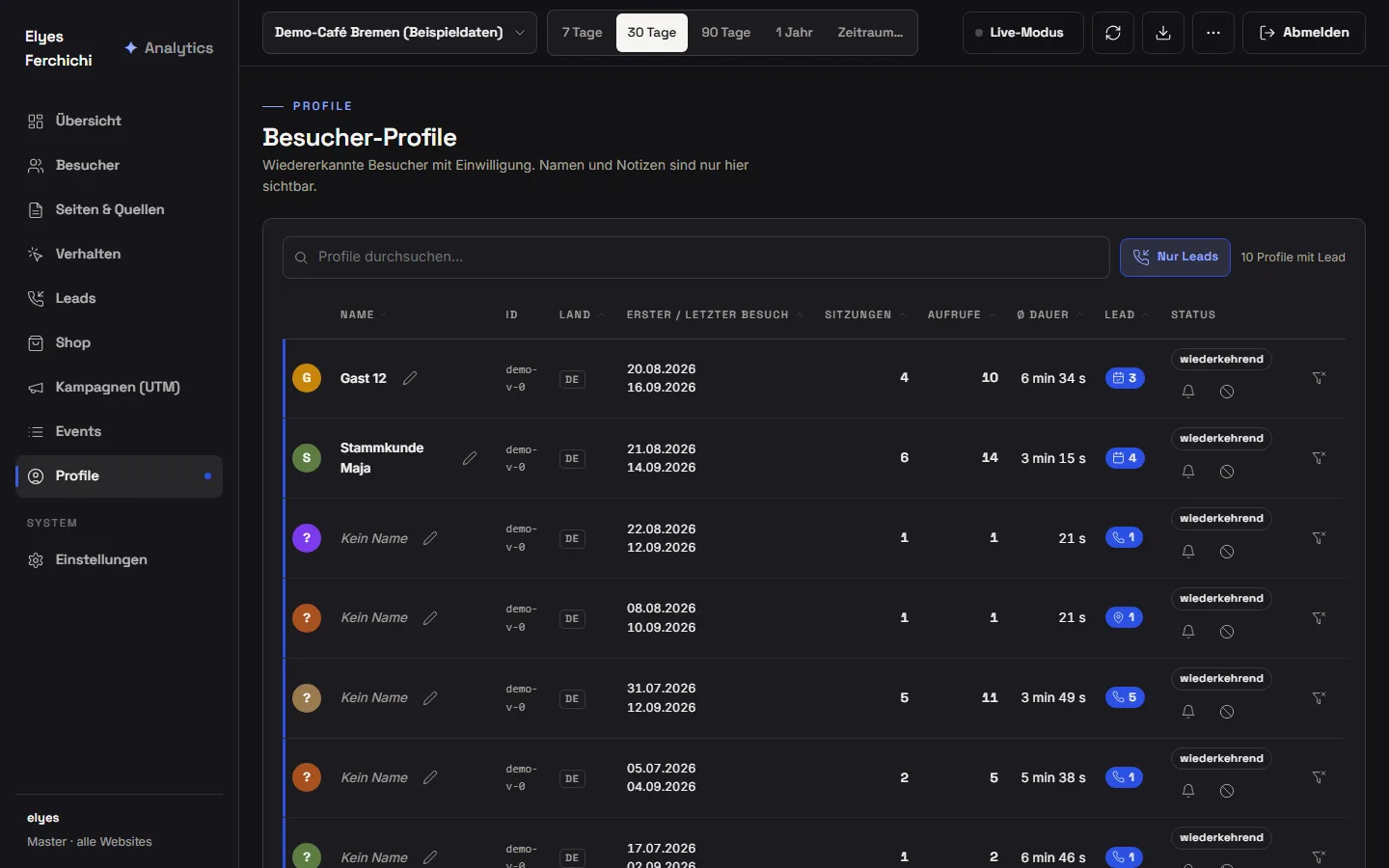The width and height of the screenshot is (1389, 868).
Task: Open the three-dots more options menu
Action: [1213, 33]
